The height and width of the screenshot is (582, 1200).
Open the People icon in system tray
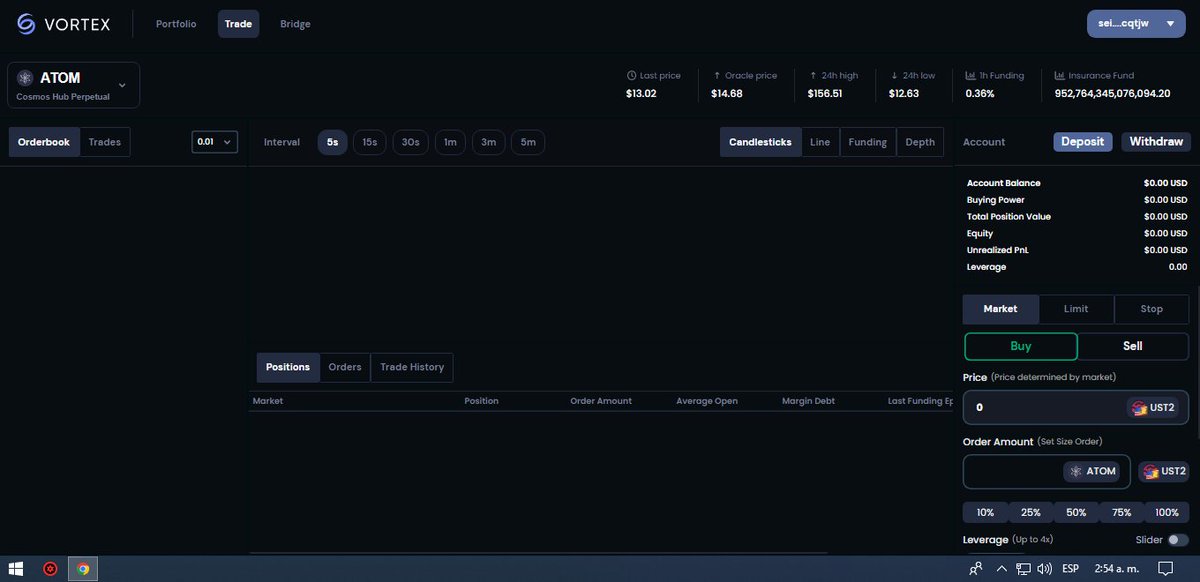tap(976, 569)
